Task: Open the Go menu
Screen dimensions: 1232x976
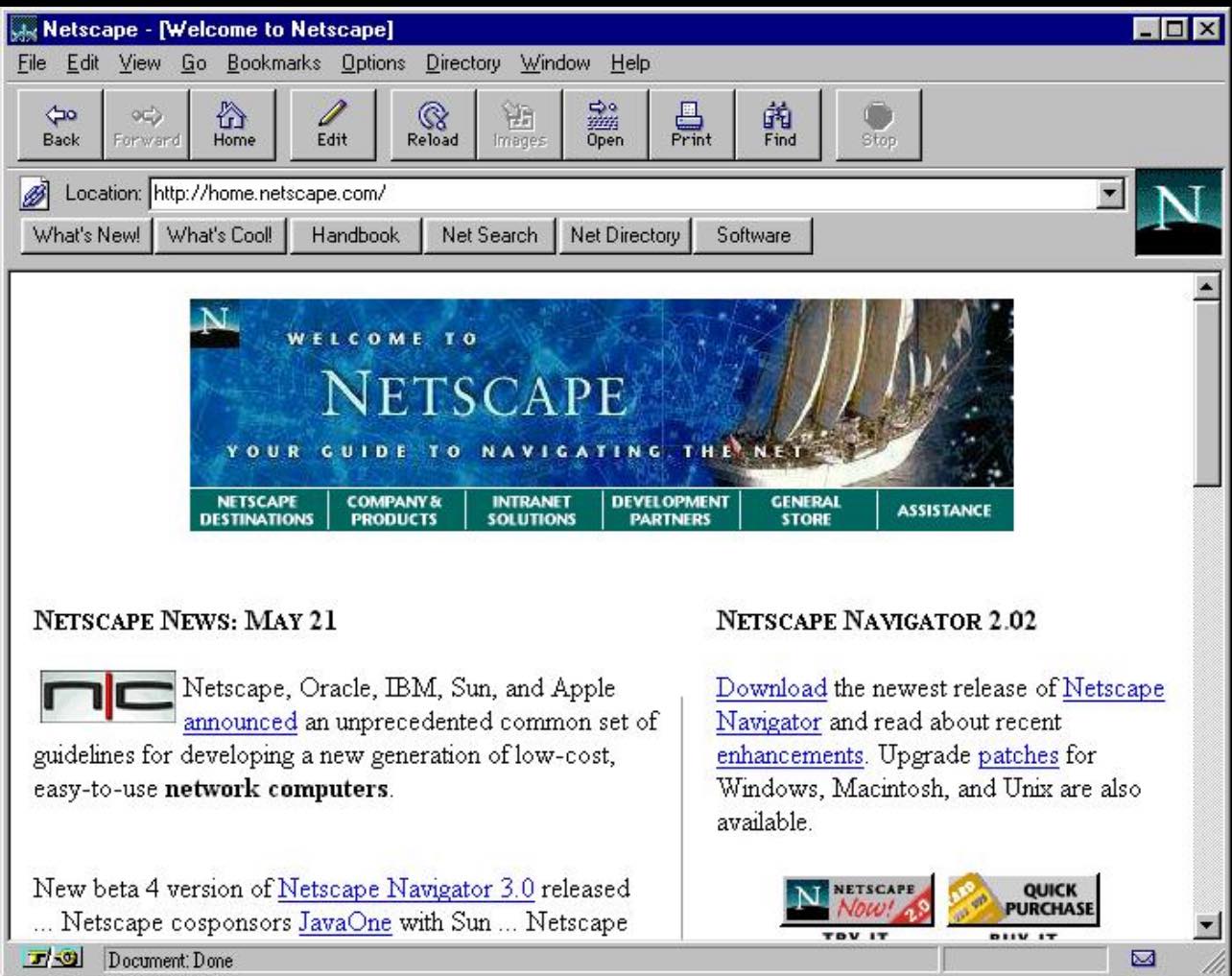Action: [194, 63]
